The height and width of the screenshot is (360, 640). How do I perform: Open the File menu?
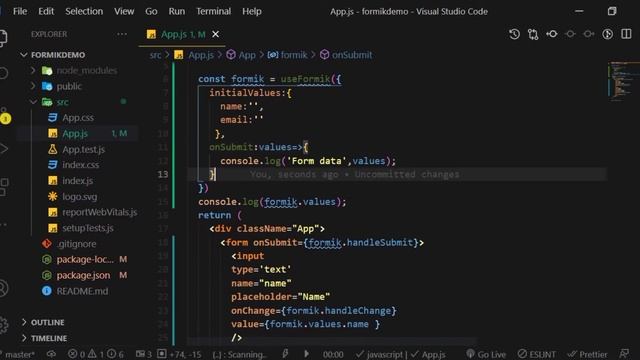tap(20, 11)
